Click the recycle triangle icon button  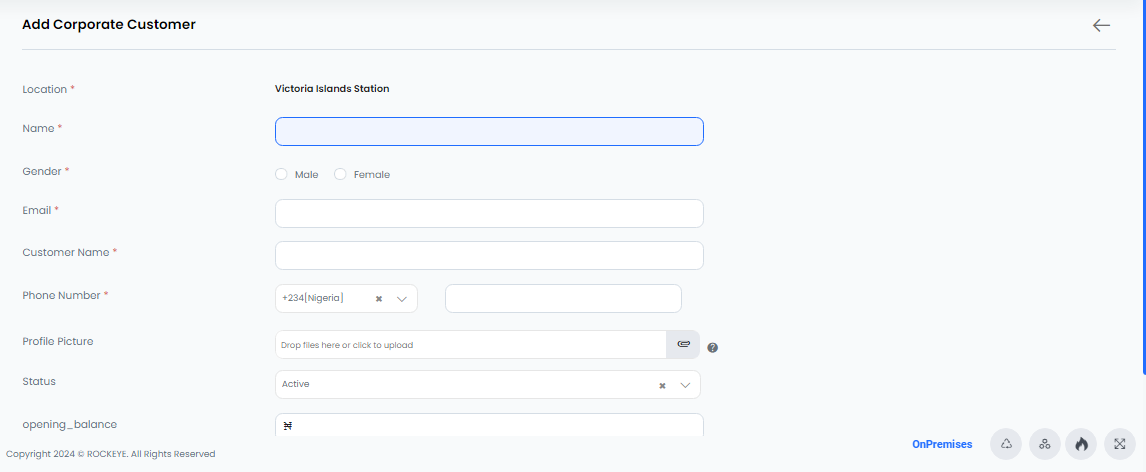pyautogui.click(x=1006, y=444)
